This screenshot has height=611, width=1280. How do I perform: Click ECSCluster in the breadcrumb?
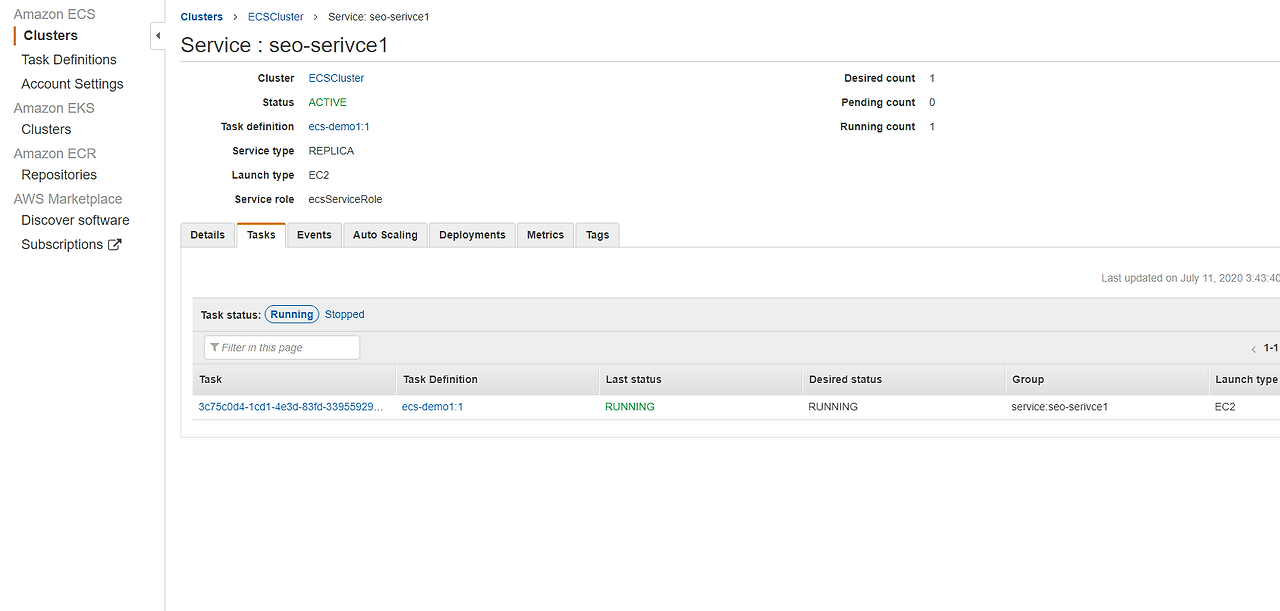point(275,17)
